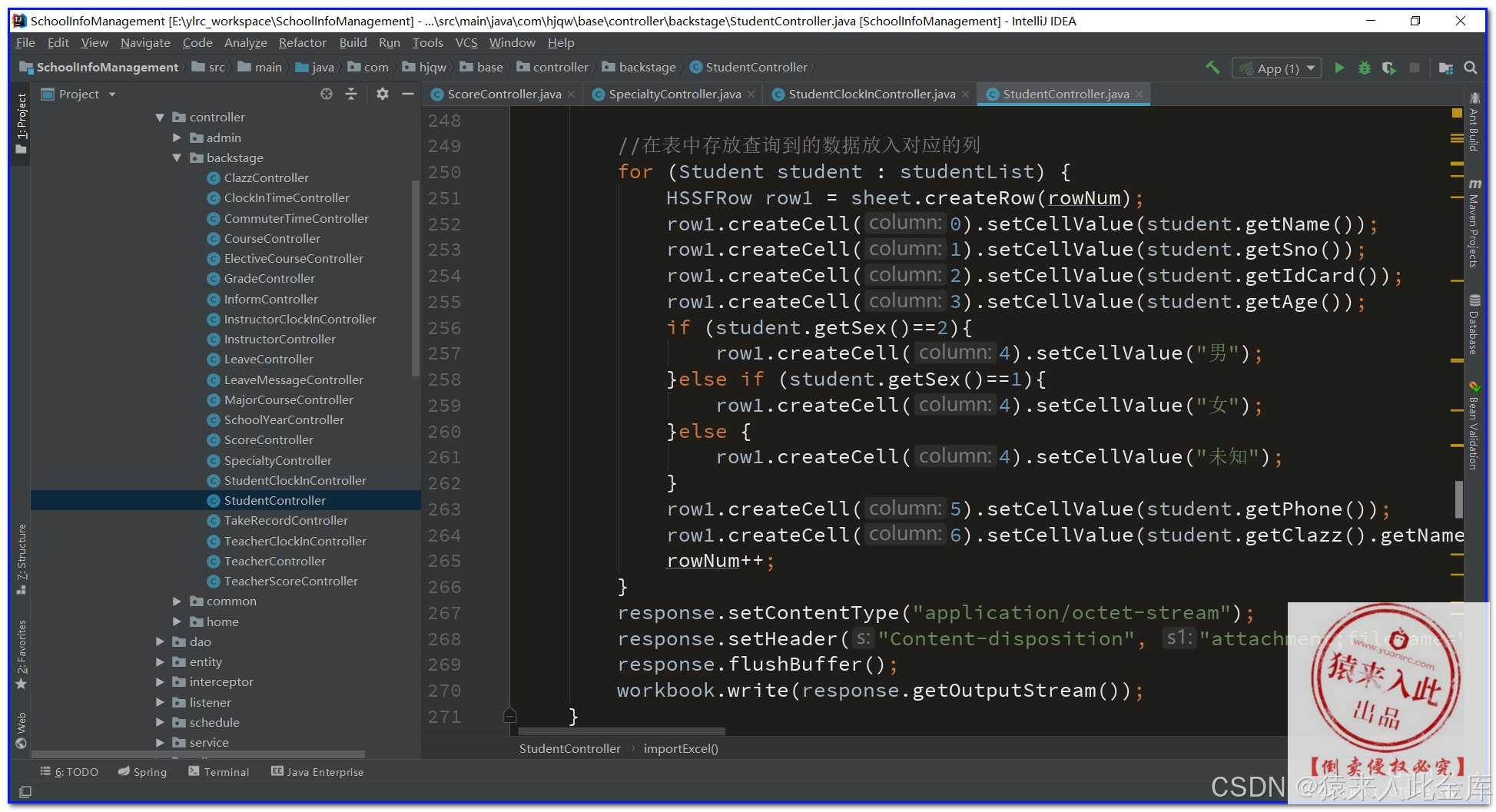Open Maven Projects side panel

pos(1474,223)
